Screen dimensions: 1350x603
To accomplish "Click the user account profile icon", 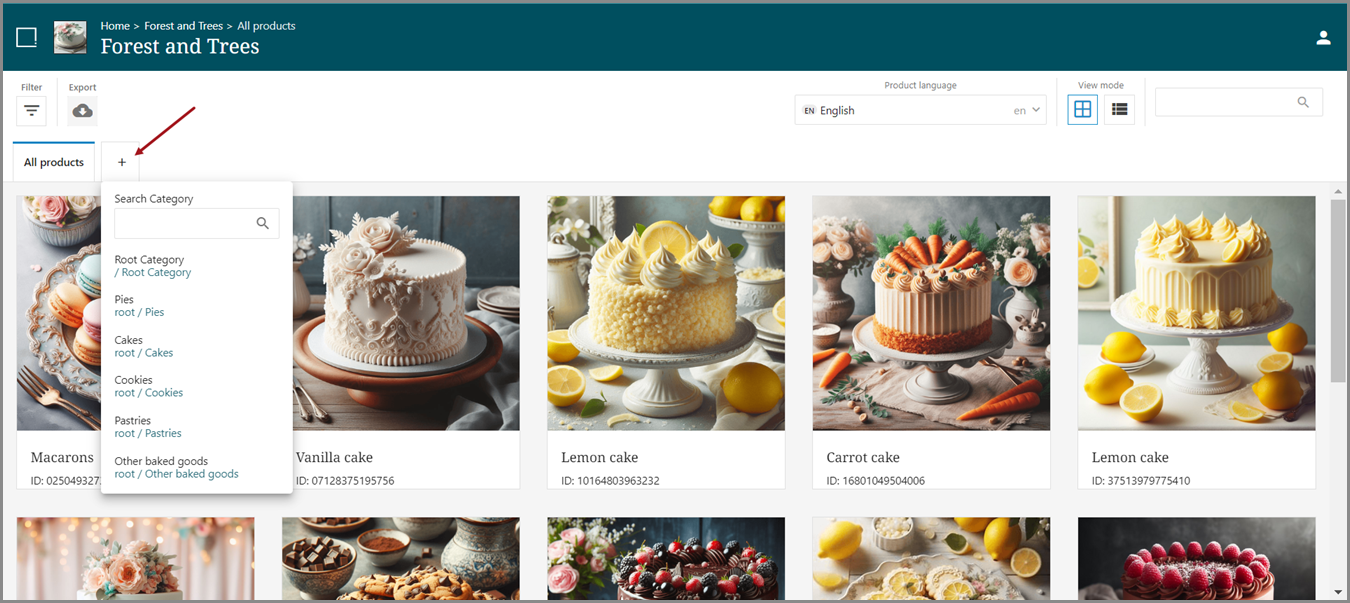I will pyautogui.click(x=1323, y=38).
